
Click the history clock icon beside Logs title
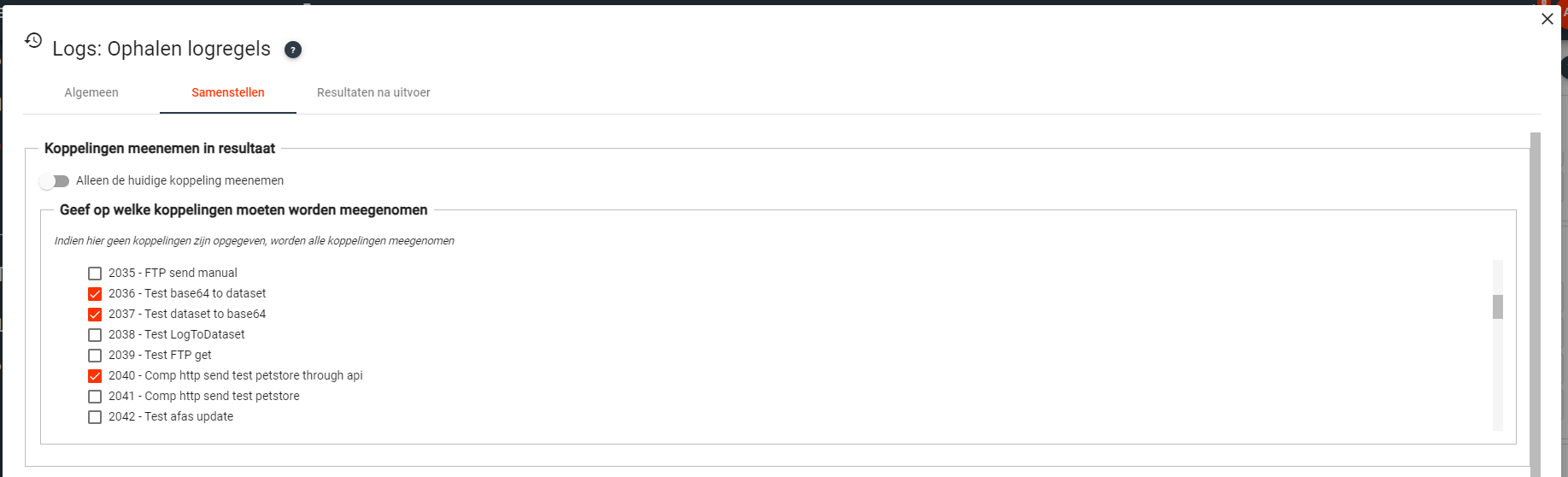click(33, 40)
